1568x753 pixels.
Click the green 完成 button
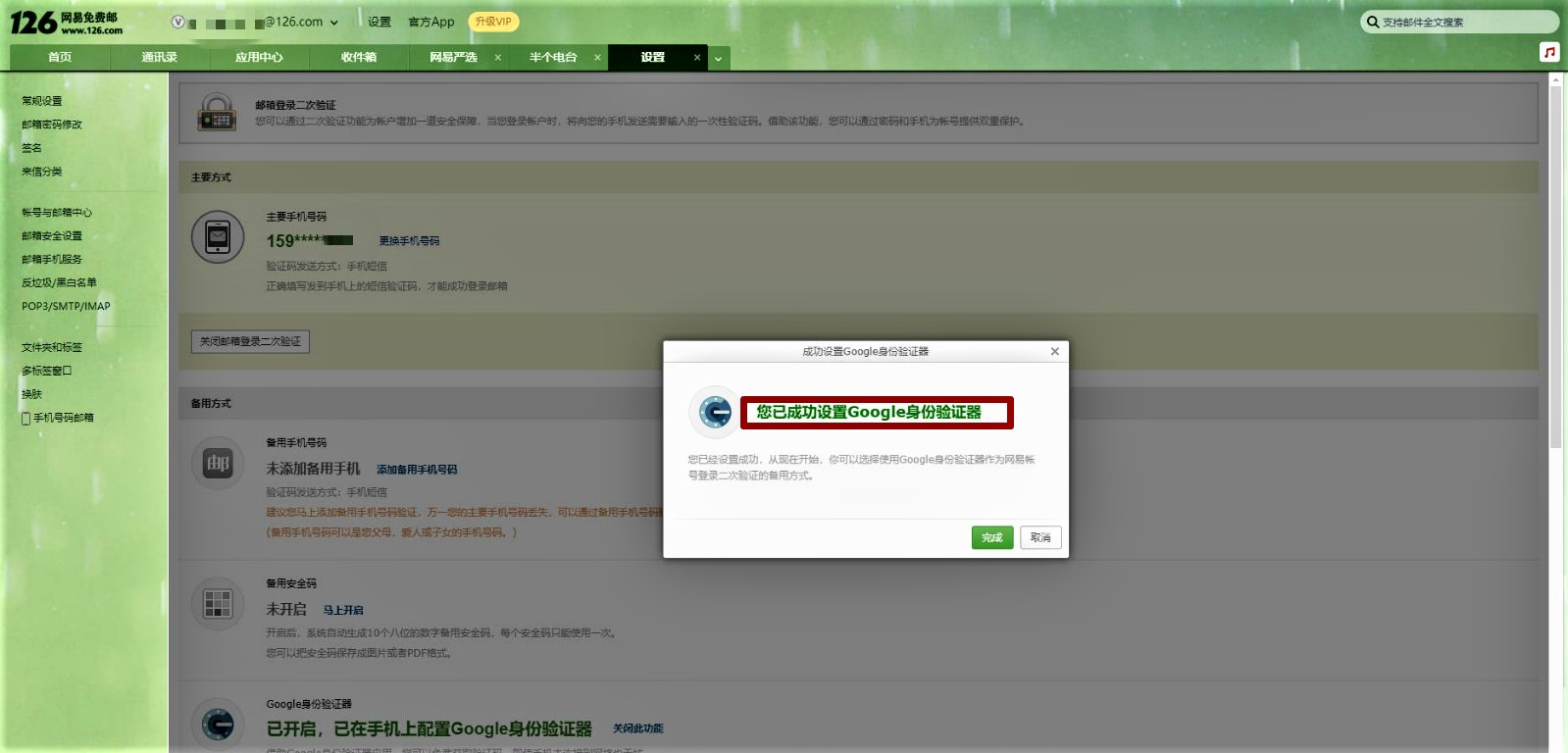(x=991, y=537)
